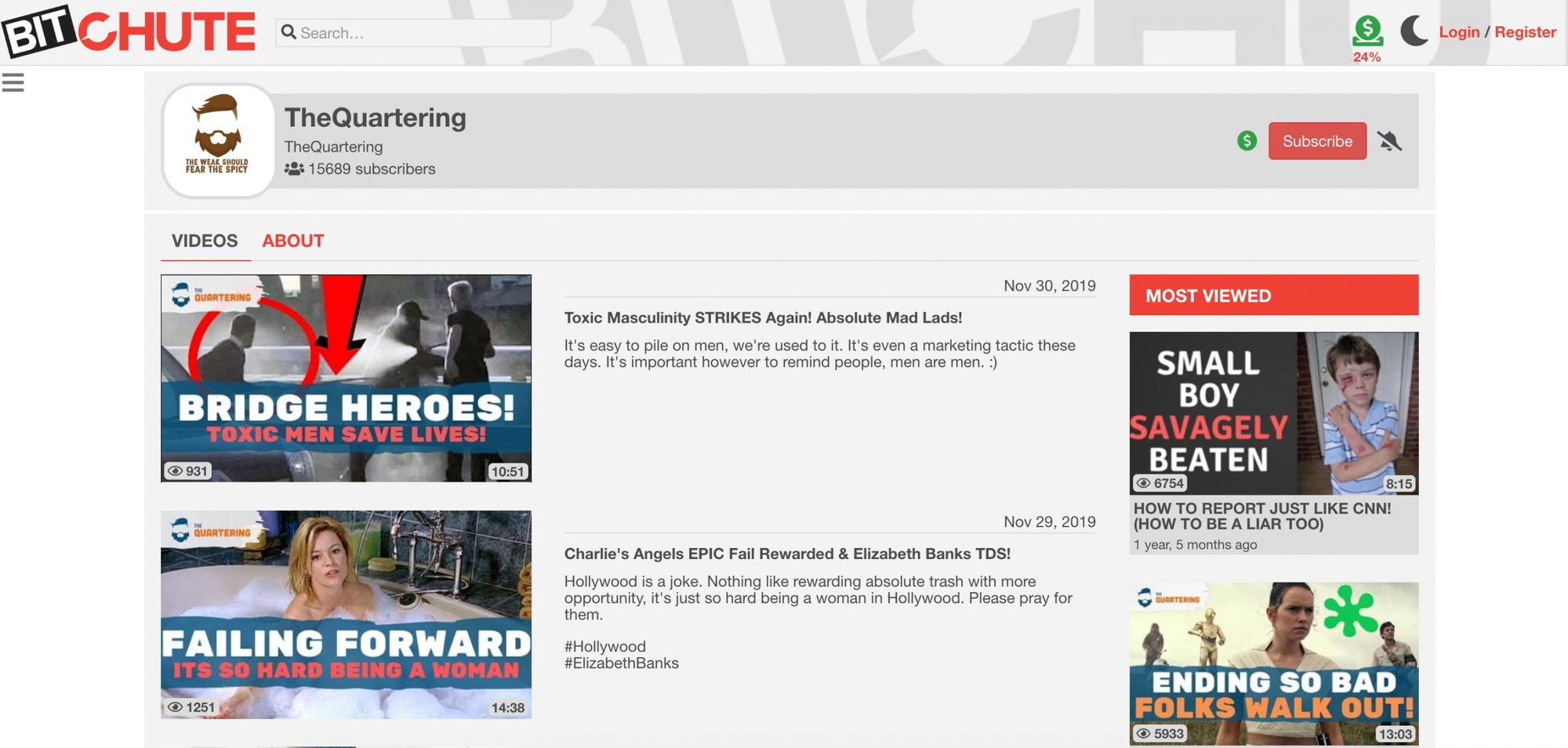Click the '1 year, 5 months ago' text
Screen dimensions: 1568x748
point(1195,545)
